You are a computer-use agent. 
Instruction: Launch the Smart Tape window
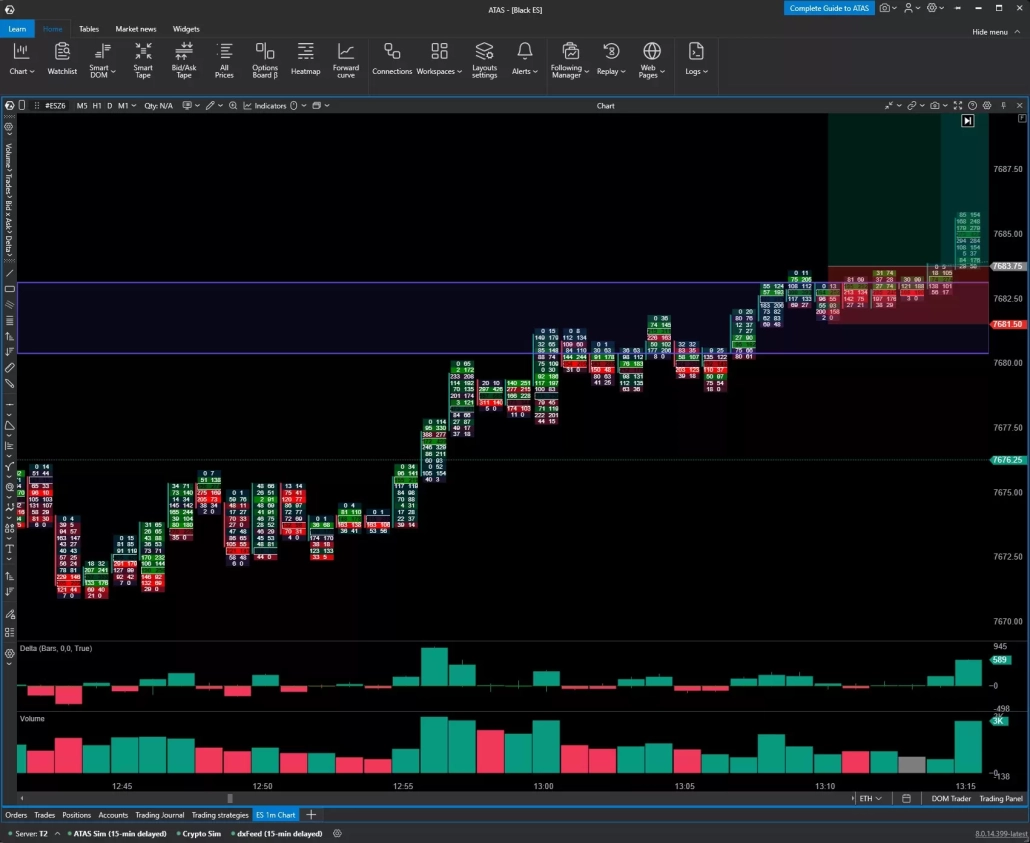point(143,60)
